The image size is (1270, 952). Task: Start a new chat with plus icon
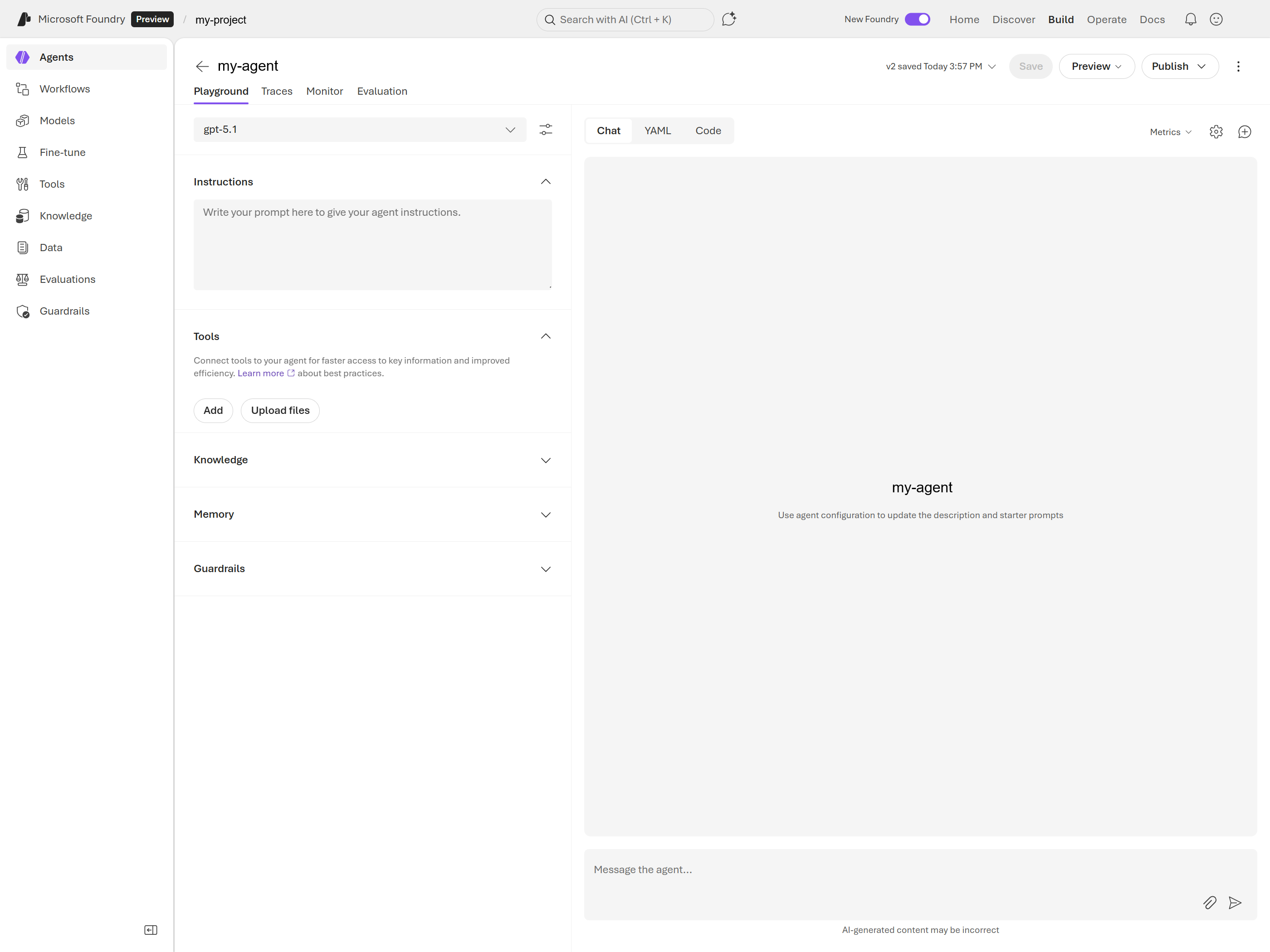click(1244, 132)
